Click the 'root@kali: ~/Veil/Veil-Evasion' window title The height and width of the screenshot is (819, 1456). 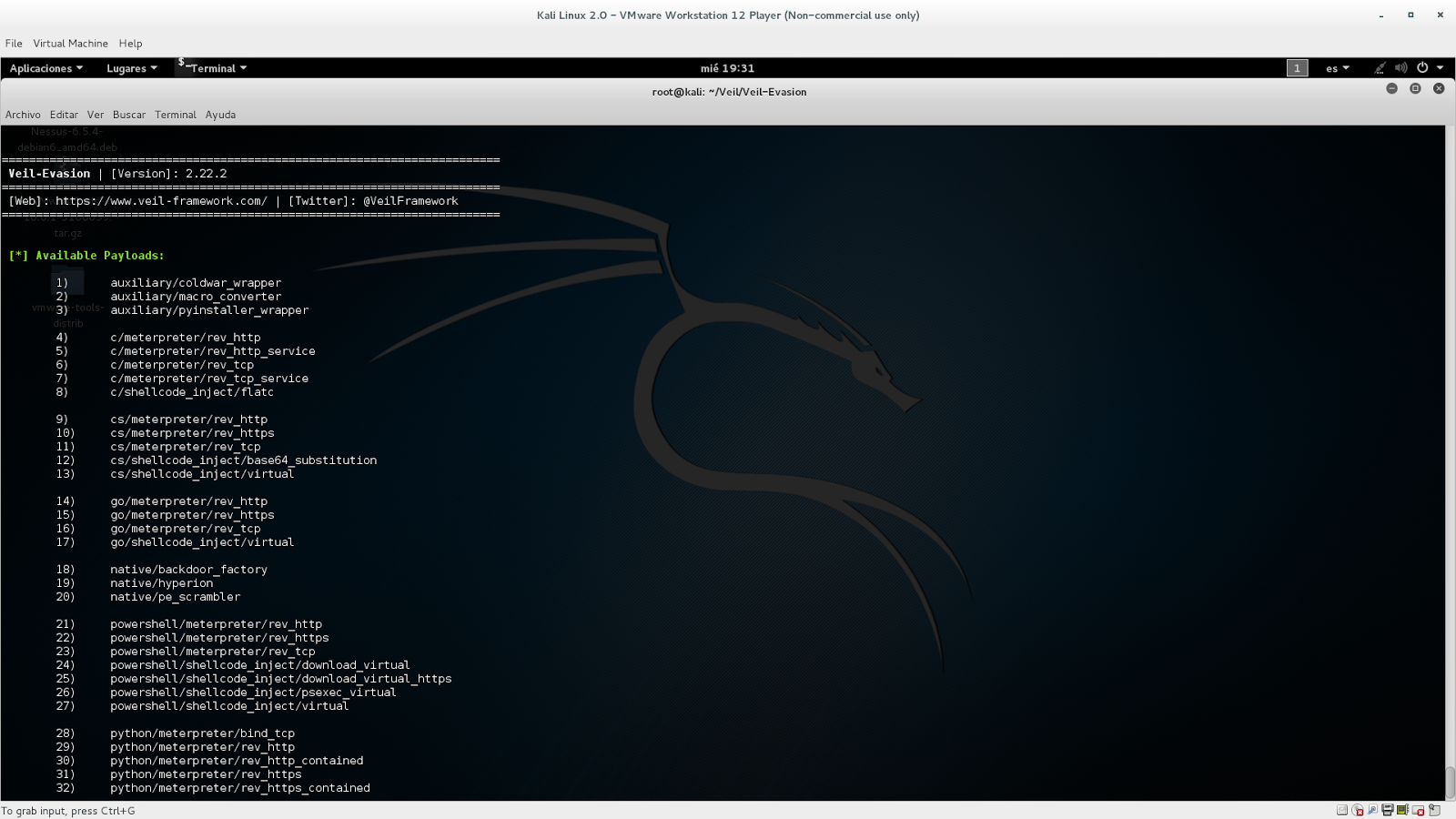point(729,92)
